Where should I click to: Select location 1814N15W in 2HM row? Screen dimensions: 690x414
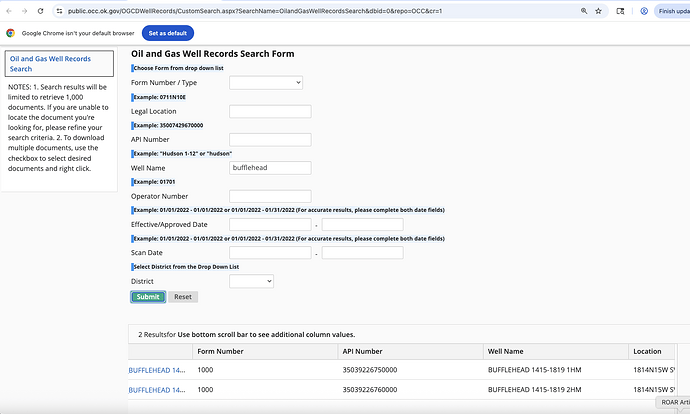coord(654,389)
